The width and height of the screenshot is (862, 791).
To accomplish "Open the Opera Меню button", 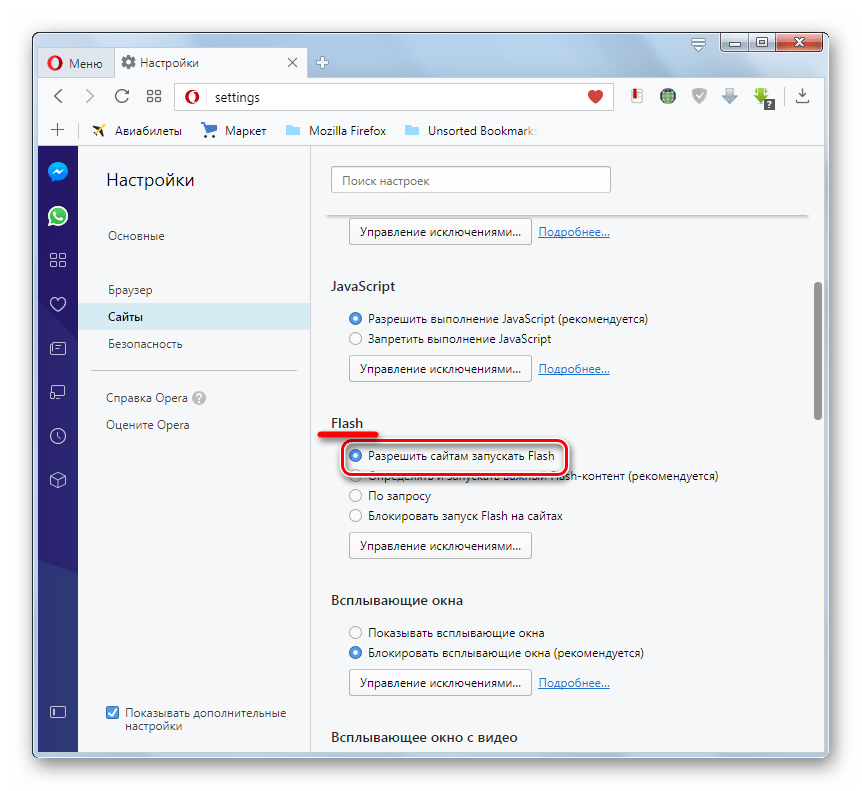I will click(75, 63).
